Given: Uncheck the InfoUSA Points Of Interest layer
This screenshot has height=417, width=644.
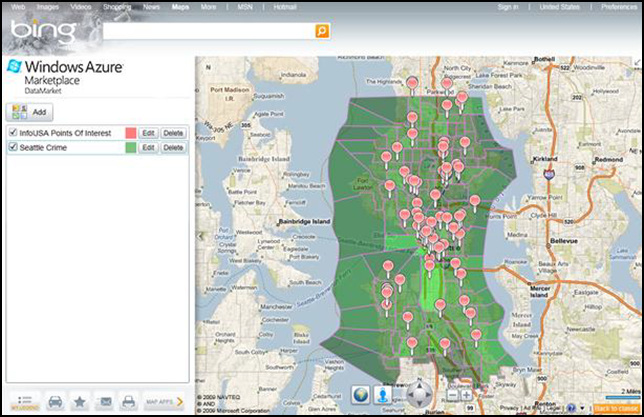Looking at the screenshot, I should (13, 132).
